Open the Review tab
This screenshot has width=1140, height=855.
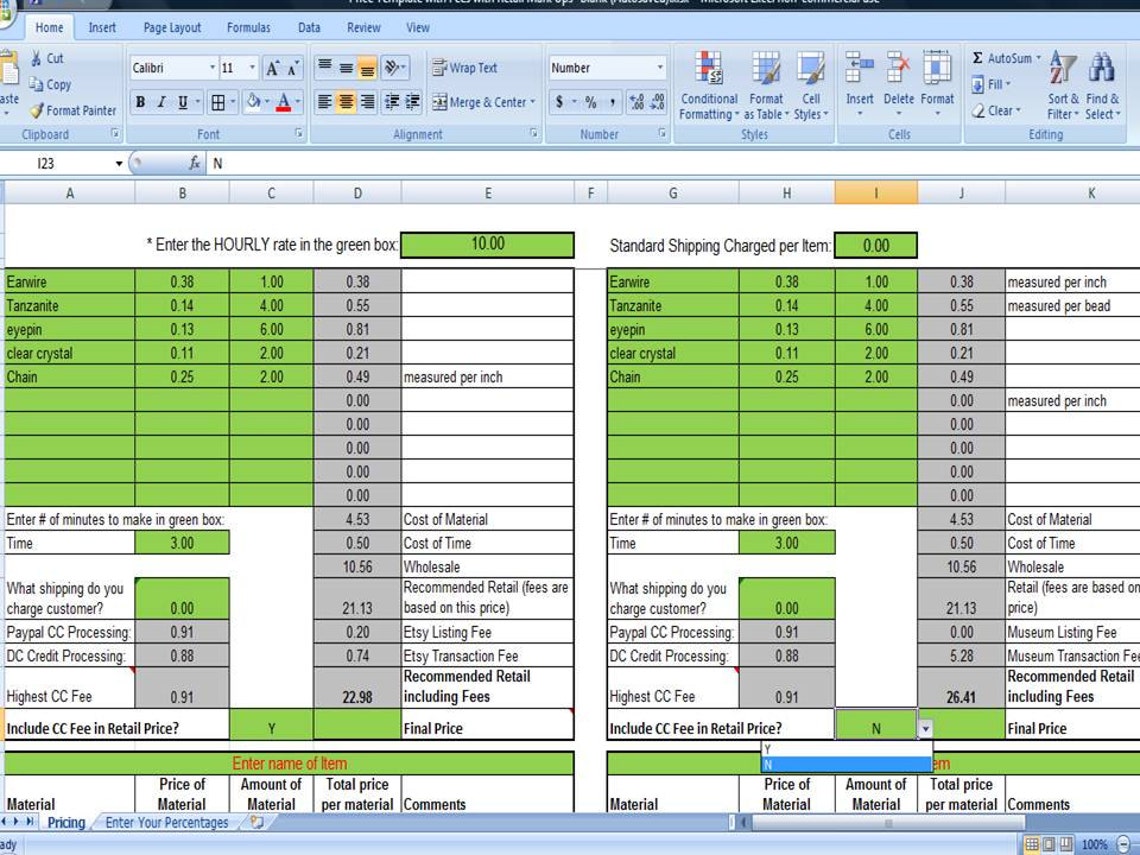click(x=364, y=28)
